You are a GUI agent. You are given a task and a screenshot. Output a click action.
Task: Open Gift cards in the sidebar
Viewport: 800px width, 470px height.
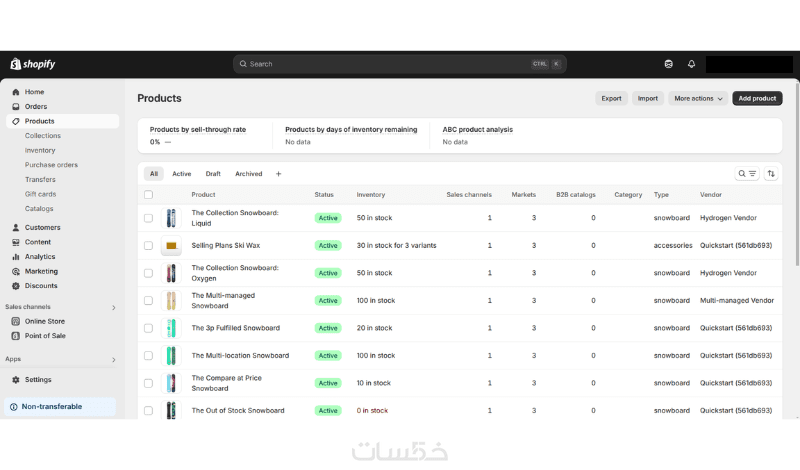(40, 194)
